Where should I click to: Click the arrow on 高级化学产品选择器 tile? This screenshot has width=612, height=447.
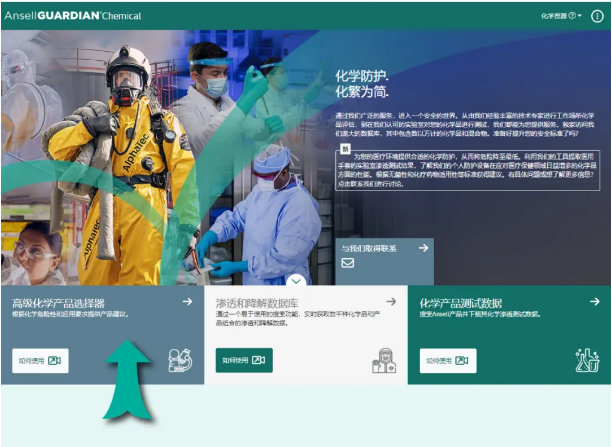(x=187, y=301)
